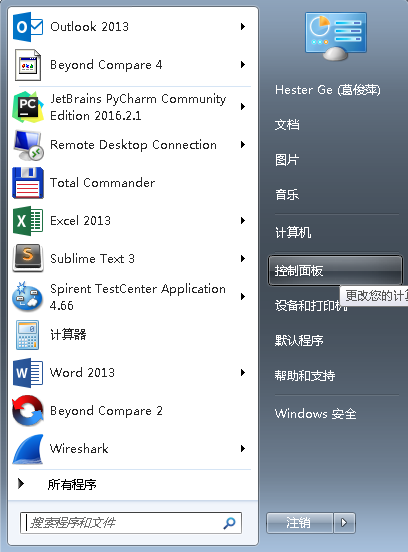
Task: Open 控制面板 control panel
Action: (x=335, y=270)
